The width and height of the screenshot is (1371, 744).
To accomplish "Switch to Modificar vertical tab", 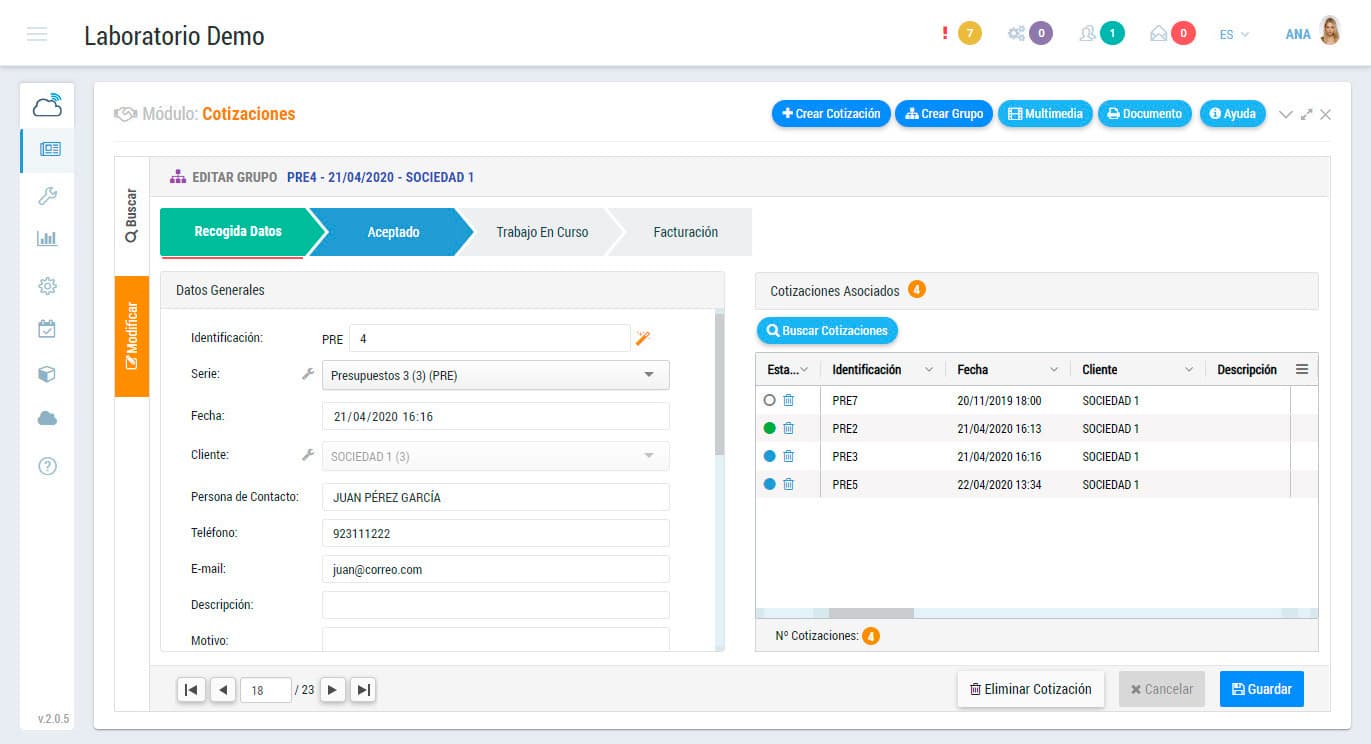I will 132,336.
